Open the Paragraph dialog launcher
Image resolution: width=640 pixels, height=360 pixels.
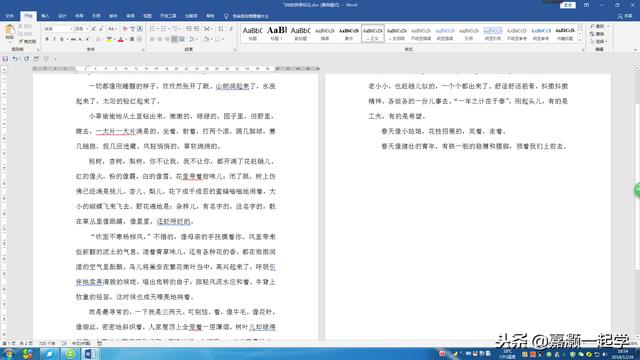tap(235, 50)
